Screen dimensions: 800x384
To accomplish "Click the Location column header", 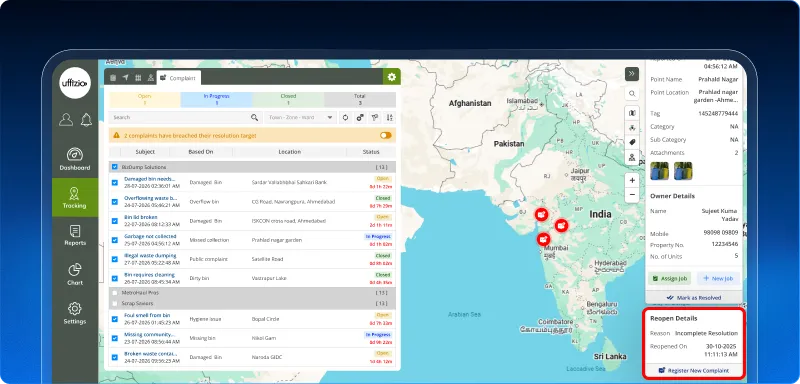I will (x=289, y=152).
